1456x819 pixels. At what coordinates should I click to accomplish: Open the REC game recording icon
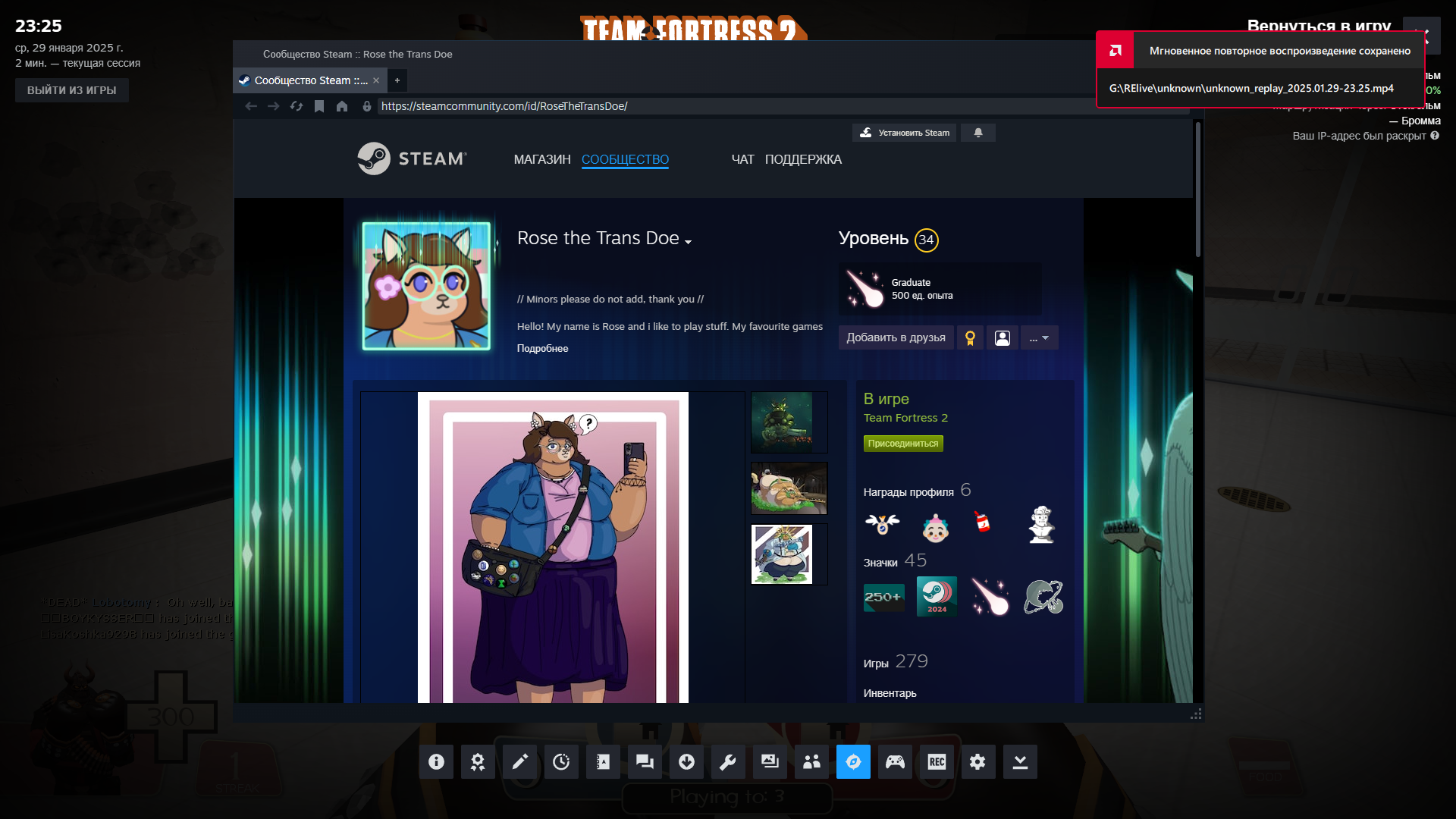point(937,761)
